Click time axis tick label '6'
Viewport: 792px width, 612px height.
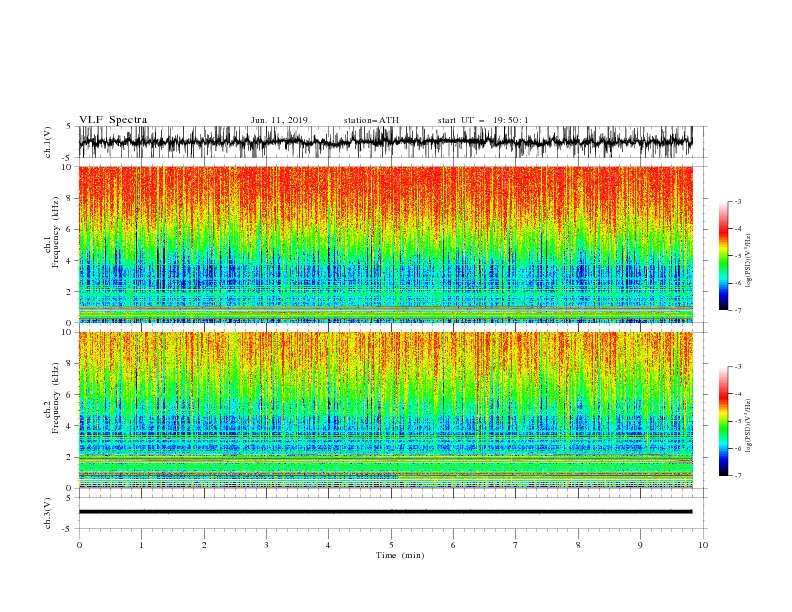453,545
